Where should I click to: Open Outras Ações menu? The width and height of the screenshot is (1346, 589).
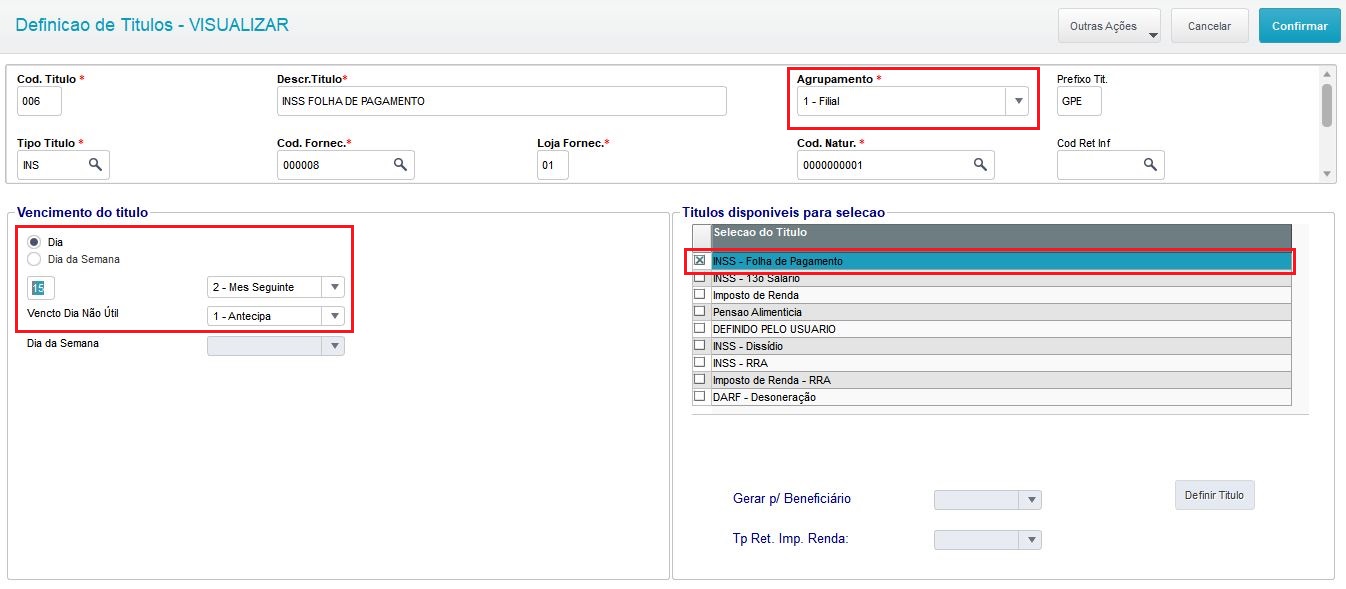(x=1109, y=26)
